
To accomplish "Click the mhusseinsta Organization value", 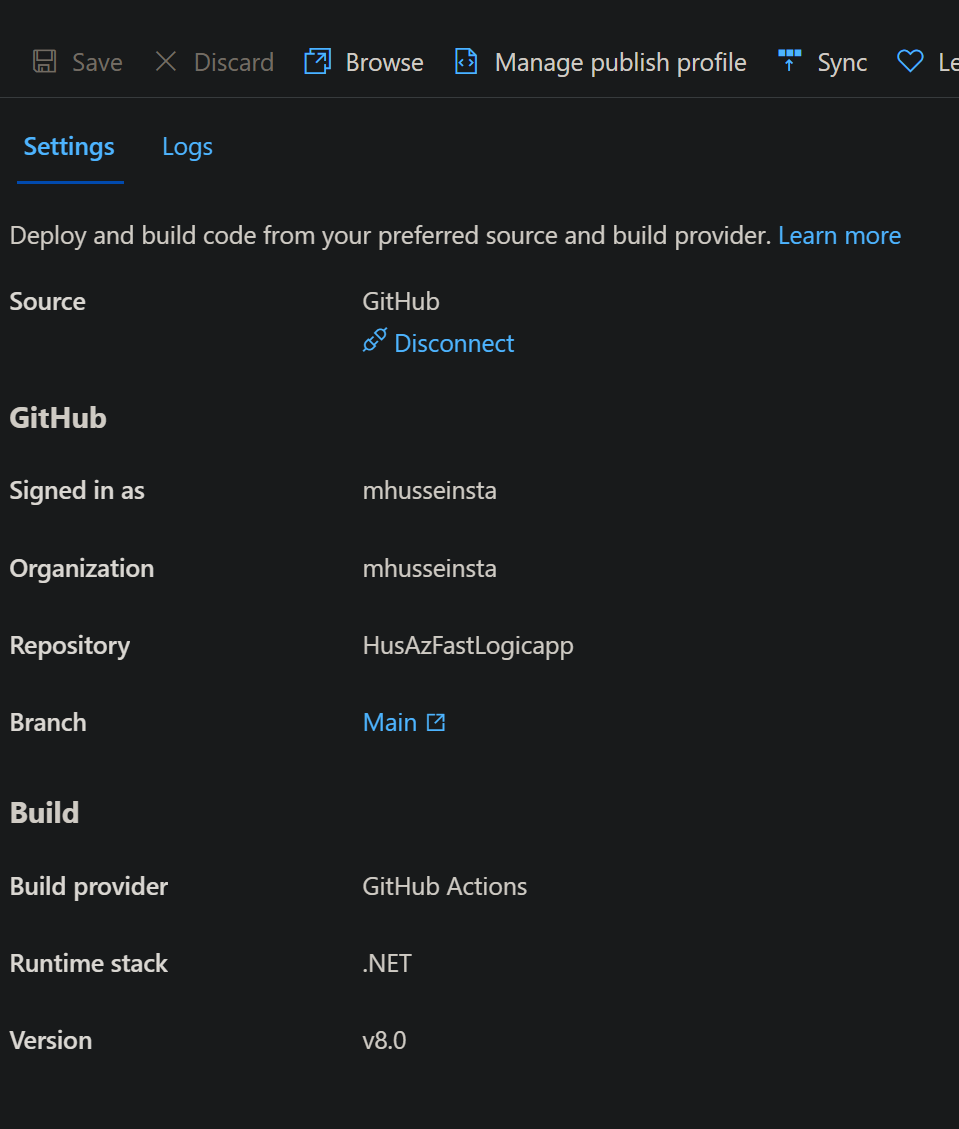I will coord(429,568).
